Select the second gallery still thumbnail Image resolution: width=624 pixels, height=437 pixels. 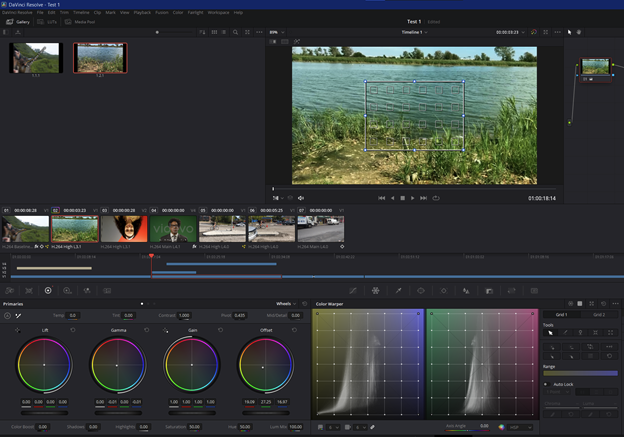[x=99, y=58]
